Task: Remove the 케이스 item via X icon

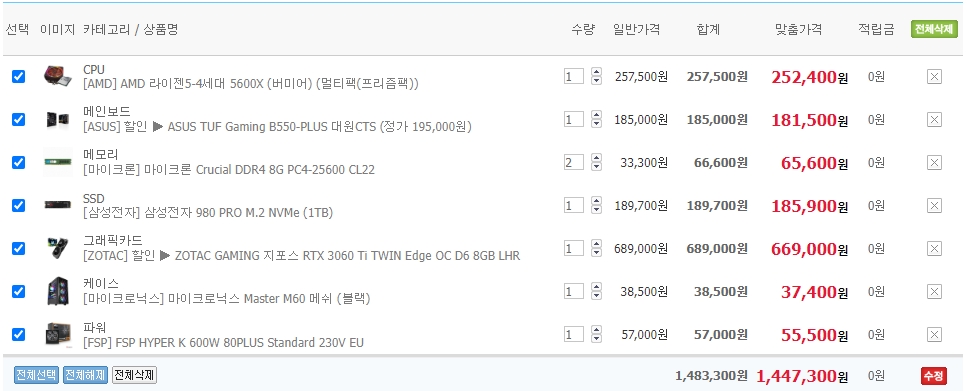Action: pyautogui.click(x=934, y=292)
